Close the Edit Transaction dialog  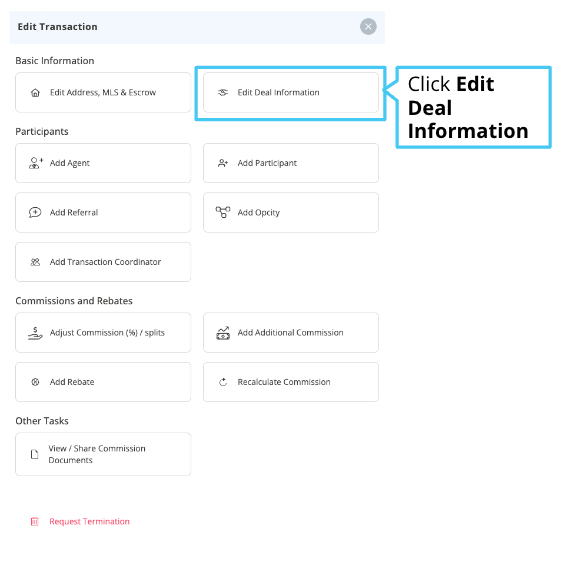[x=368, y=27]
